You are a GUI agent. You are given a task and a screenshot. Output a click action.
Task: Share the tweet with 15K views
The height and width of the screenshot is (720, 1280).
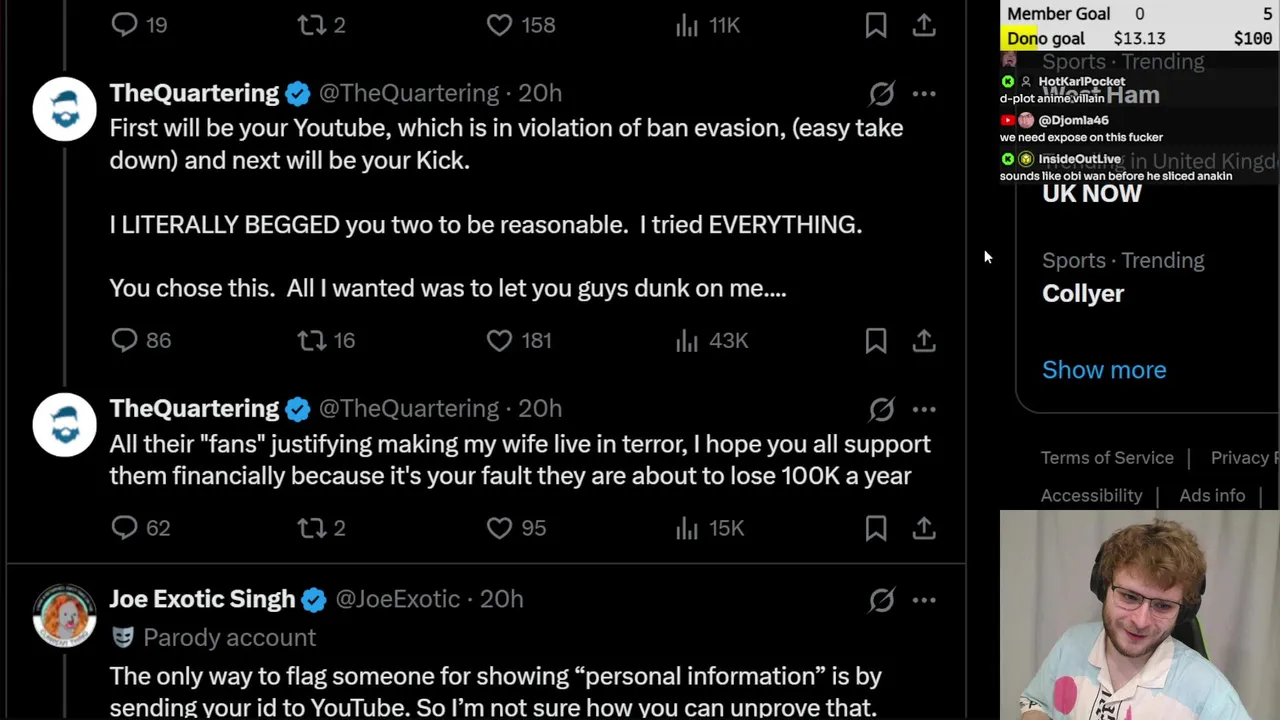[924, 528]
